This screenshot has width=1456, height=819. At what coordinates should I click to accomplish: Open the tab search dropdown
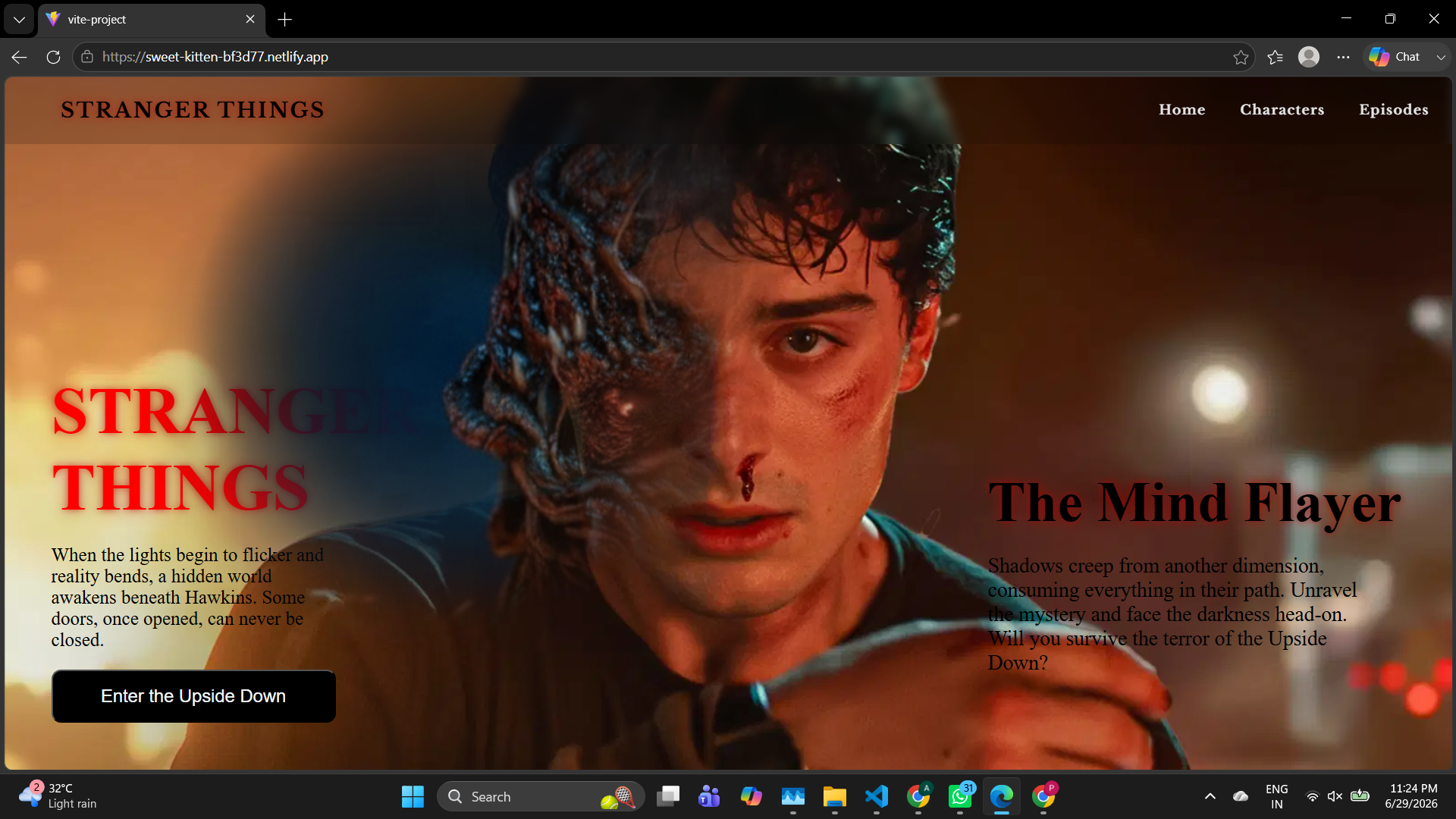[x=19, y=20]
